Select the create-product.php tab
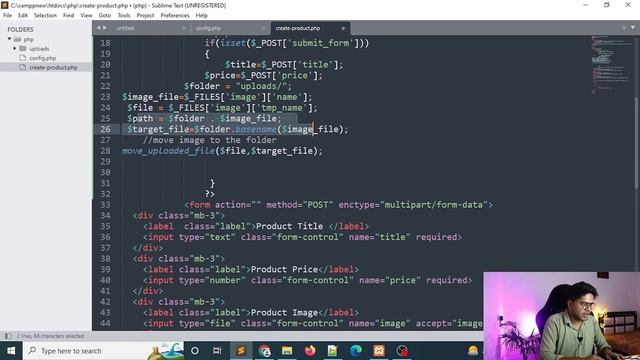Viewport: 640px width, 360px height. [x=310, y=28]
